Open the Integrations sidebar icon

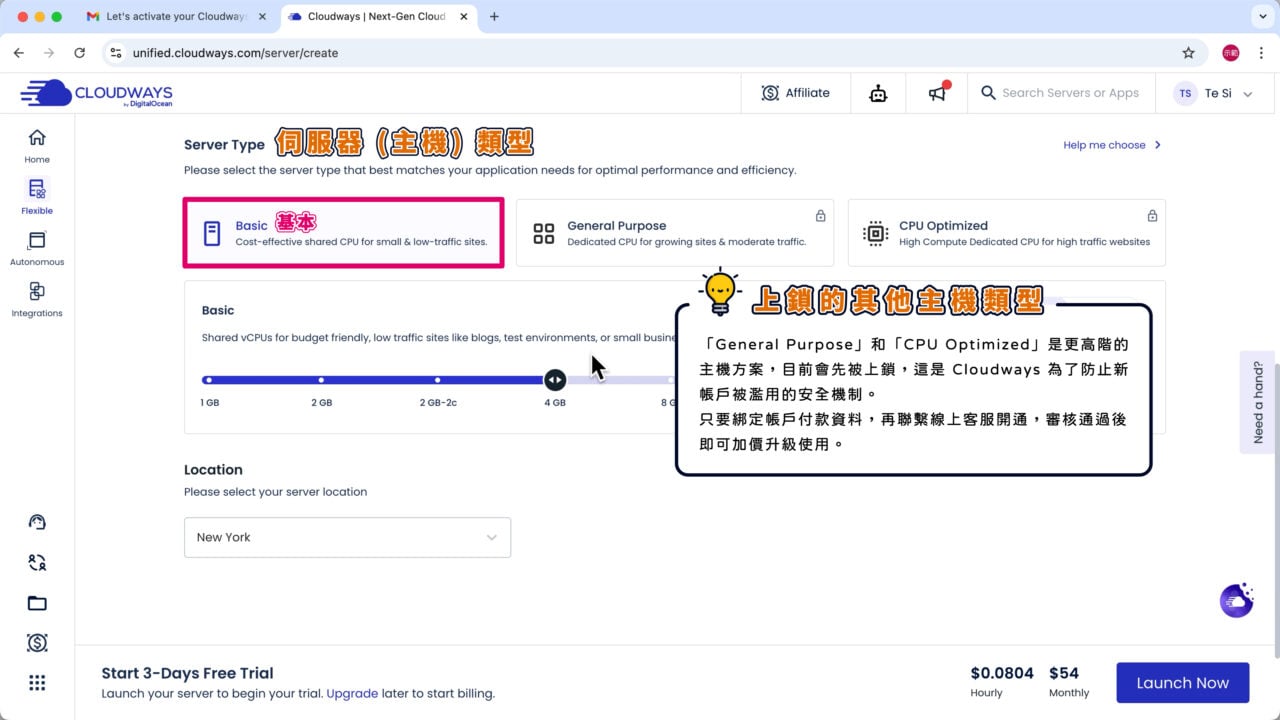(37, 300)
